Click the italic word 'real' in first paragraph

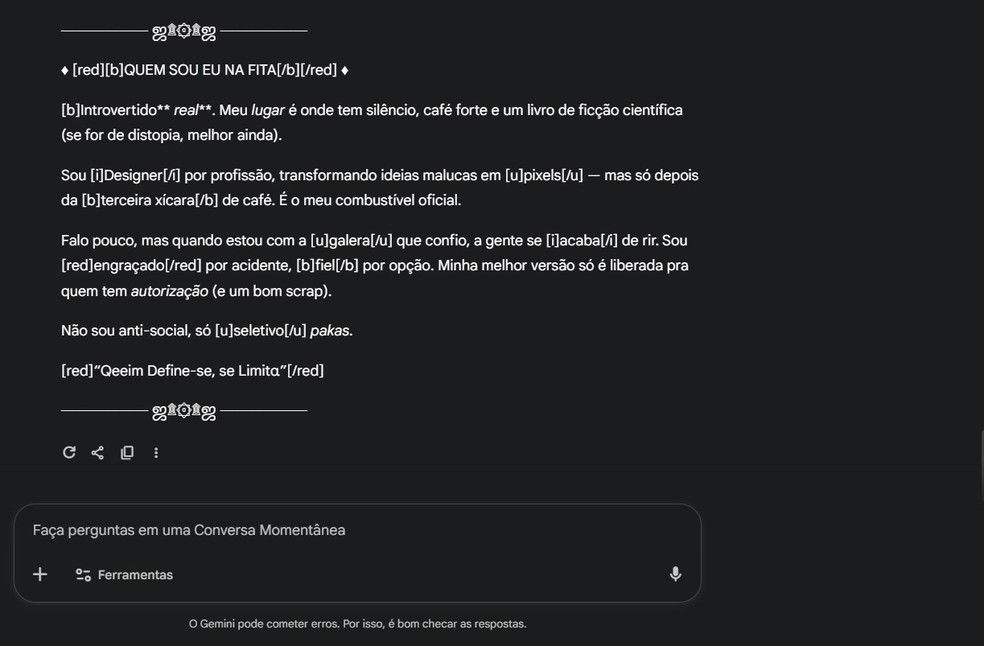click(x=186, y=110)
